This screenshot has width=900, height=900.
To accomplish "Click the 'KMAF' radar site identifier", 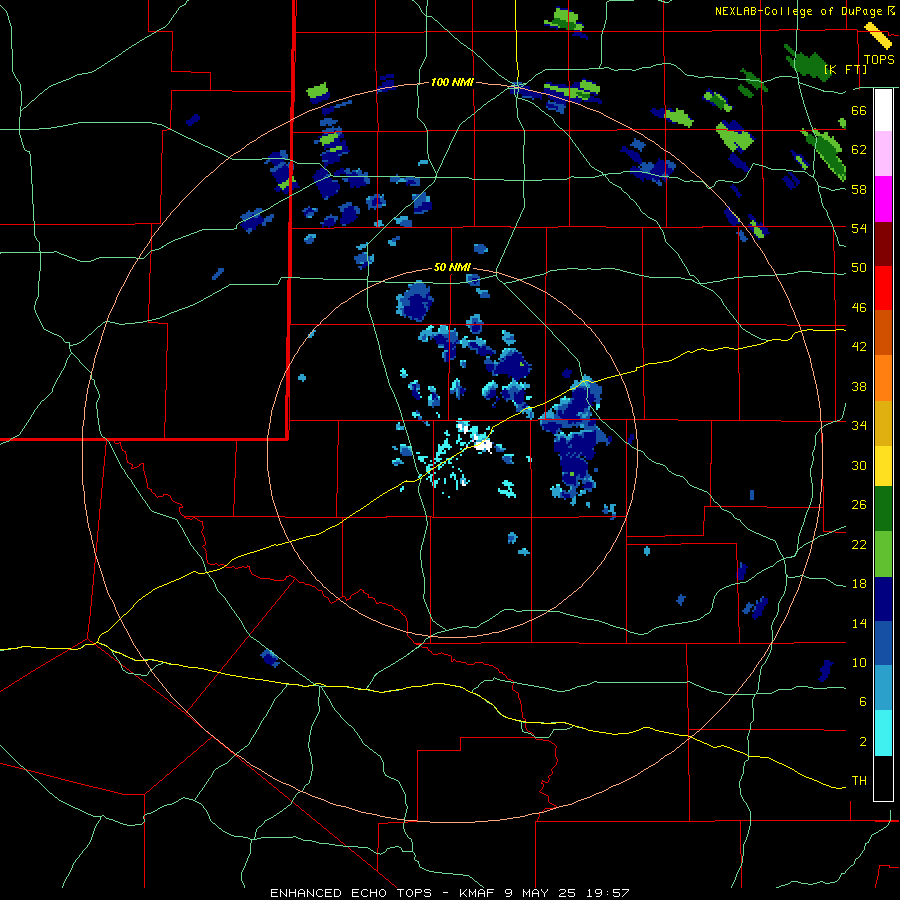I will coord(479,893).
